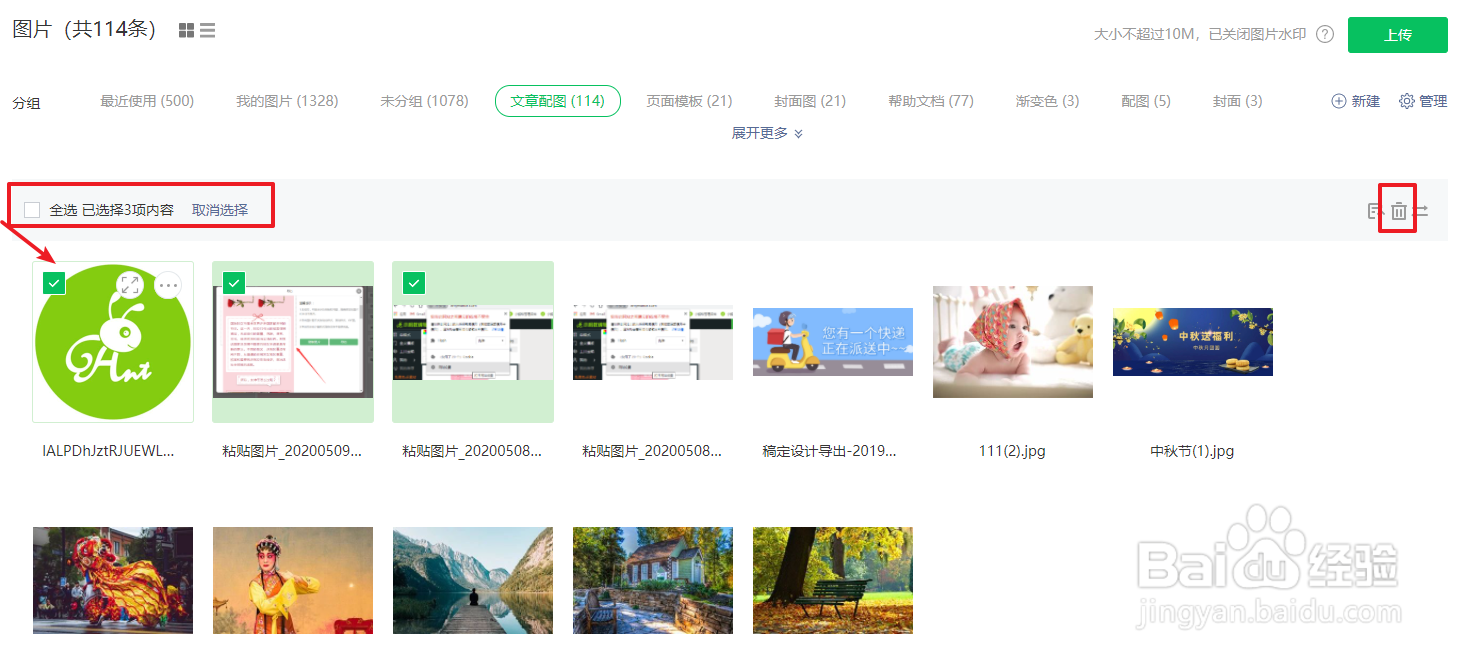Open group management via the 管理 gear icon
Screen dimensions: 1481x662
[x=1404, y=101]
